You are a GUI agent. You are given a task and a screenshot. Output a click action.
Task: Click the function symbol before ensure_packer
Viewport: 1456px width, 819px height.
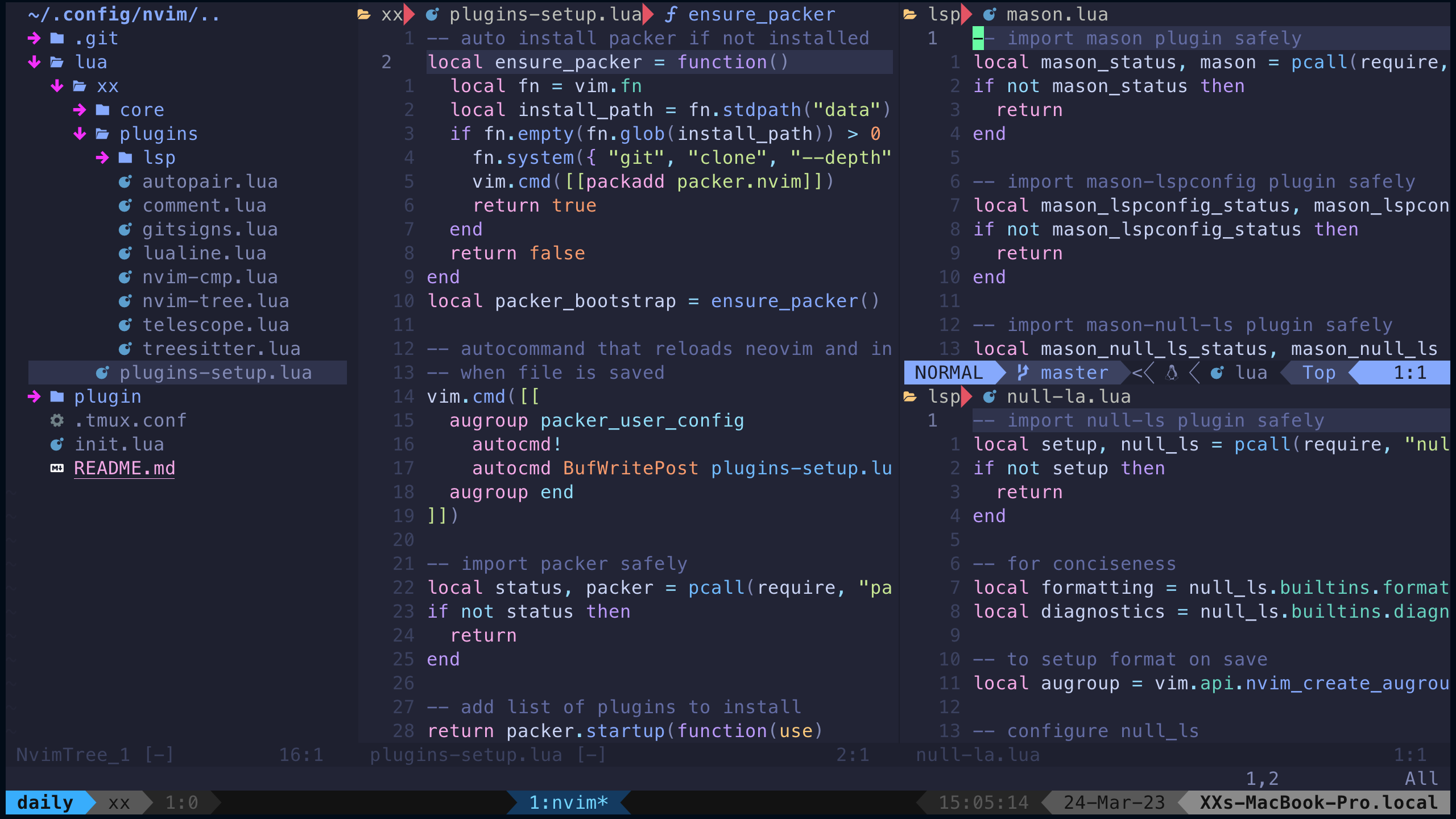[x=671, y=14]
